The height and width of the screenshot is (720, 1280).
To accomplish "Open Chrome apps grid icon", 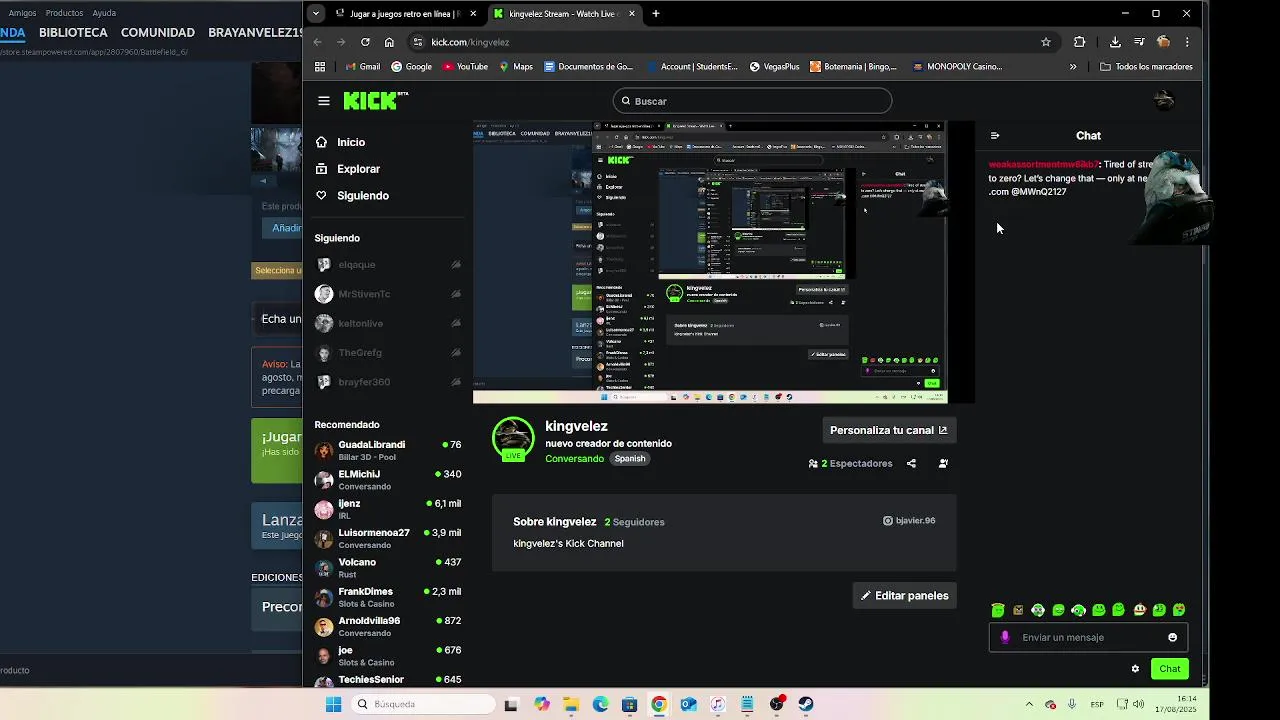I will coord(320,67).
